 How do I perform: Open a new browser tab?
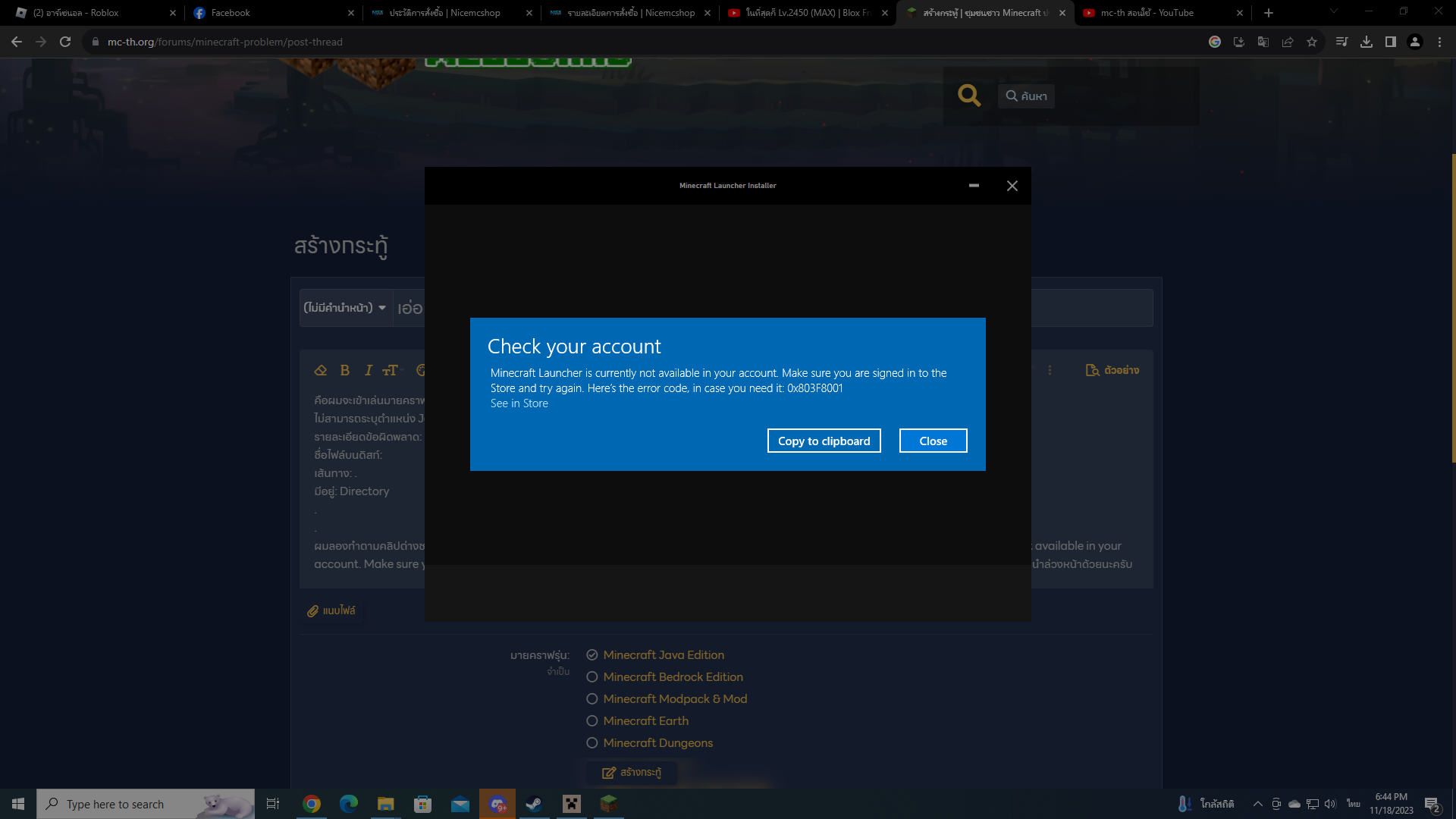pos(1269,13)
